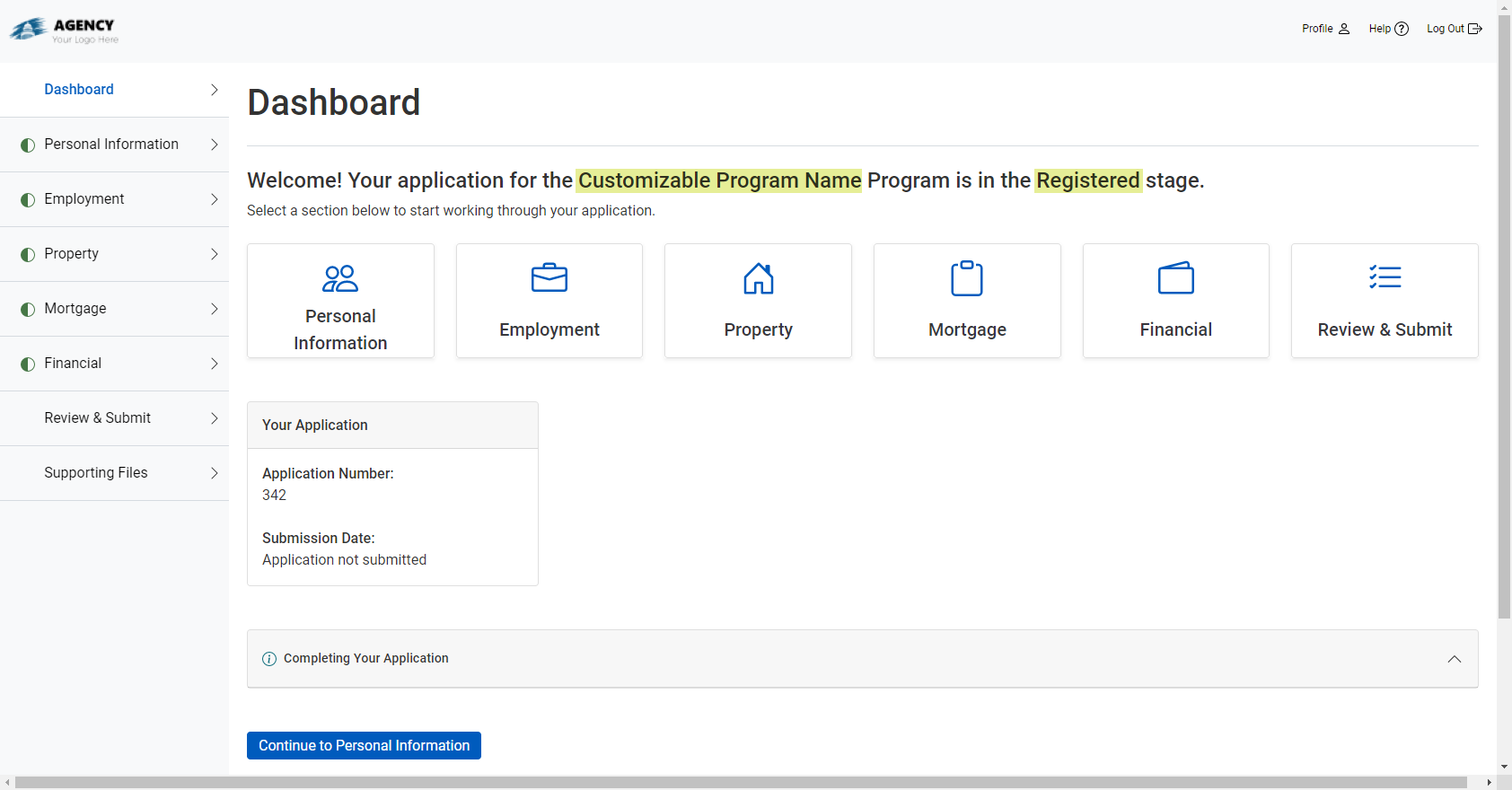Image resolution: width=1512 pixels, height=790 pixels.
Task: Open Profile from the user icon
Action: pos(1344,29)
